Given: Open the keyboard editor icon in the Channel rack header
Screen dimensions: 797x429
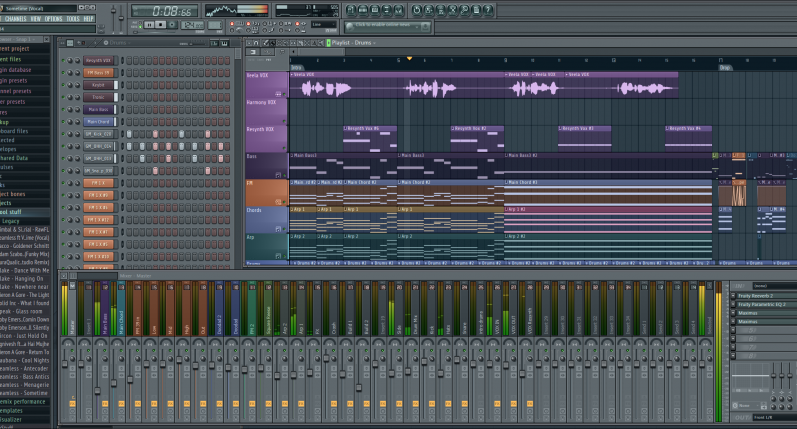Looking at the screenshot, I should click(x=225, y=43).
